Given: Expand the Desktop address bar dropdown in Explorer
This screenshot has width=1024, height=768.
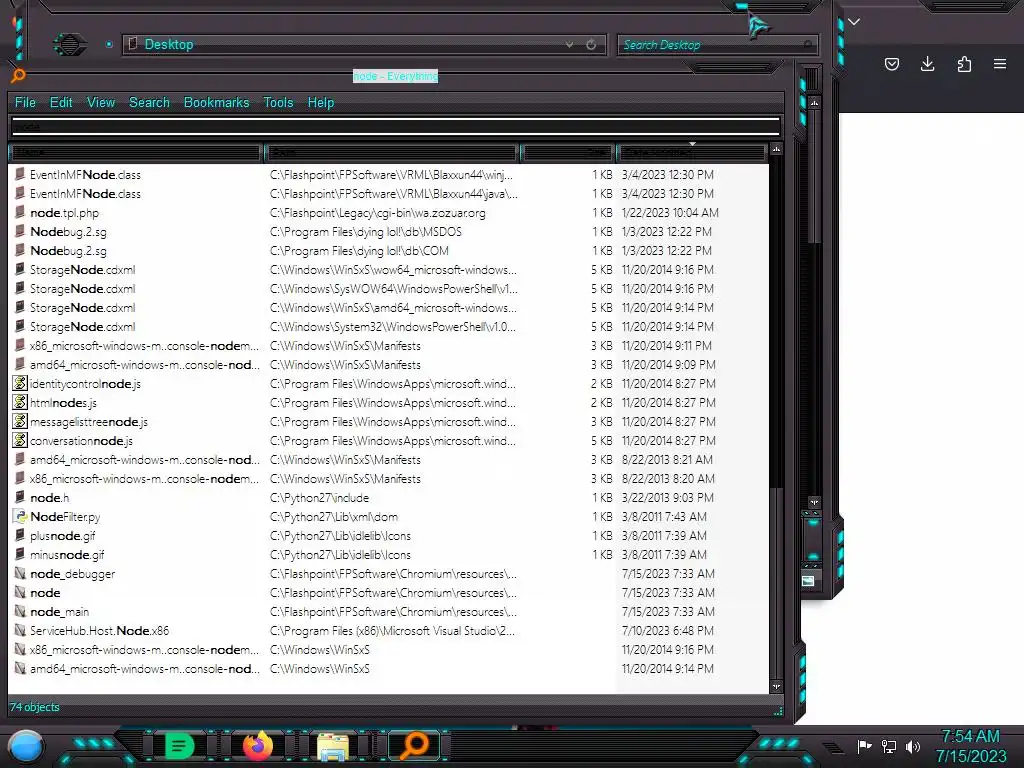Looking at the screenshot, I should pos(569,44).
